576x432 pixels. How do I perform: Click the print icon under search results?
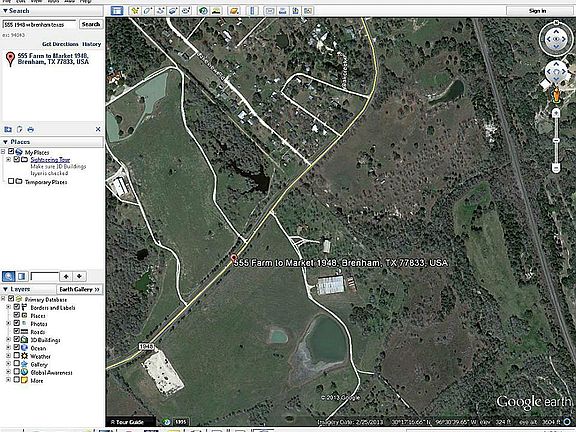[30, 129]
